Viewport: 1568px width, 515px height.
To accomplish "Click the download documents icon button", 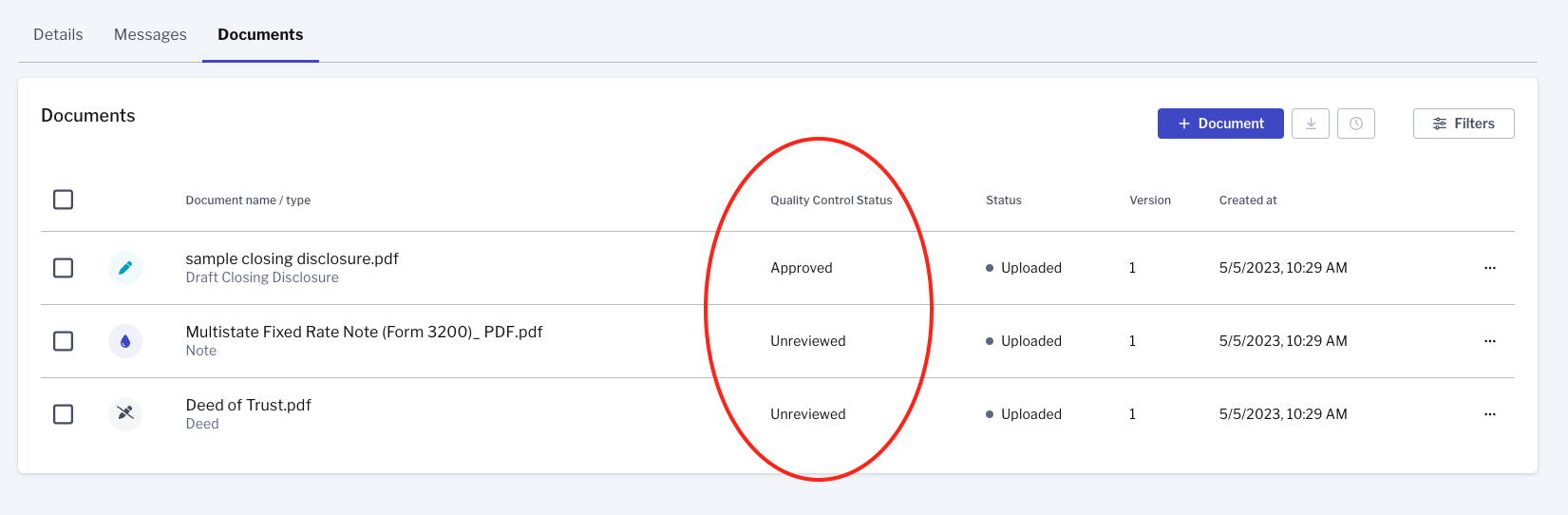I will pyautogui.click(x=1311, y=124).
